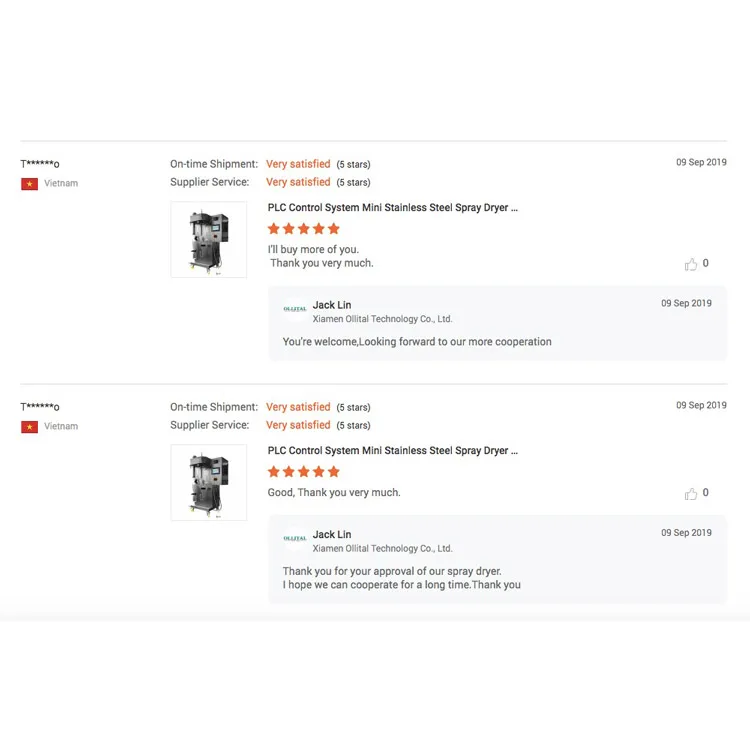Image resolution: width=750 pixels, height=750 pixels.
Task: Click Xiamen Ollital Technology in first reply
Action: tap(382, 319)
